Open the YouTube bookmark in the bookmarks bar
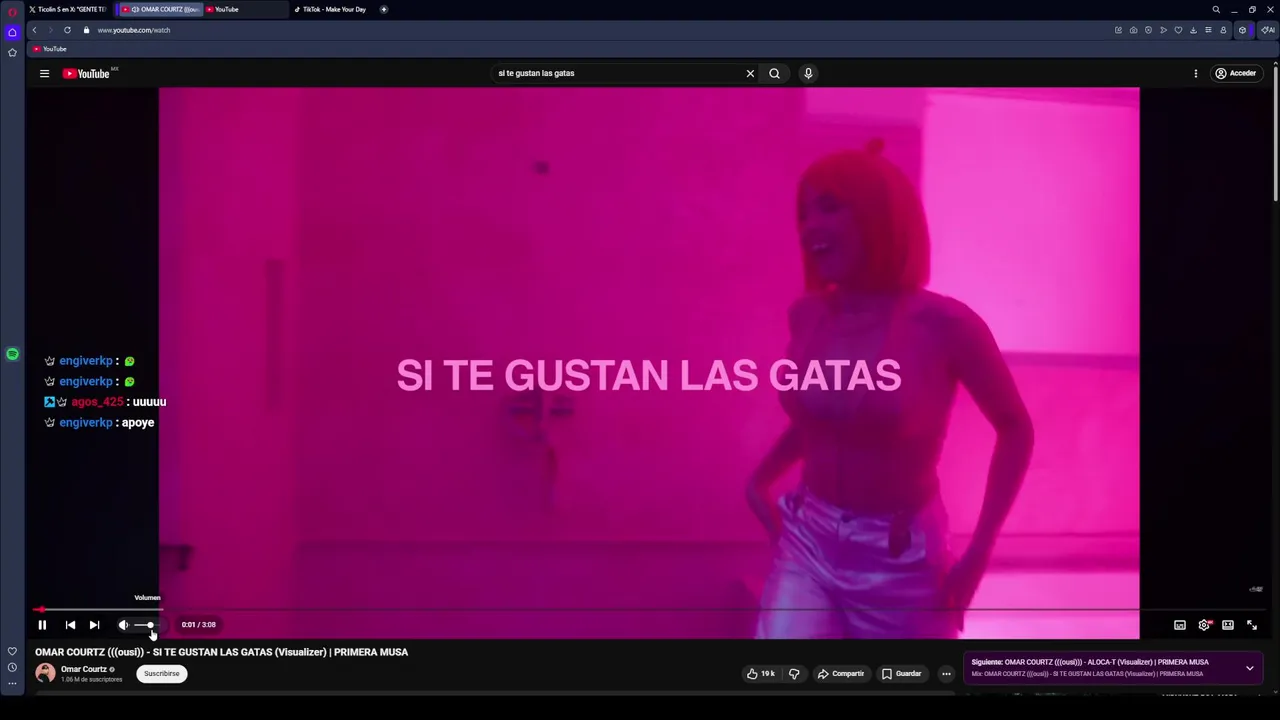Image resolution: width=1280 pixels, height=720 pixels. [x=49, y=49]
